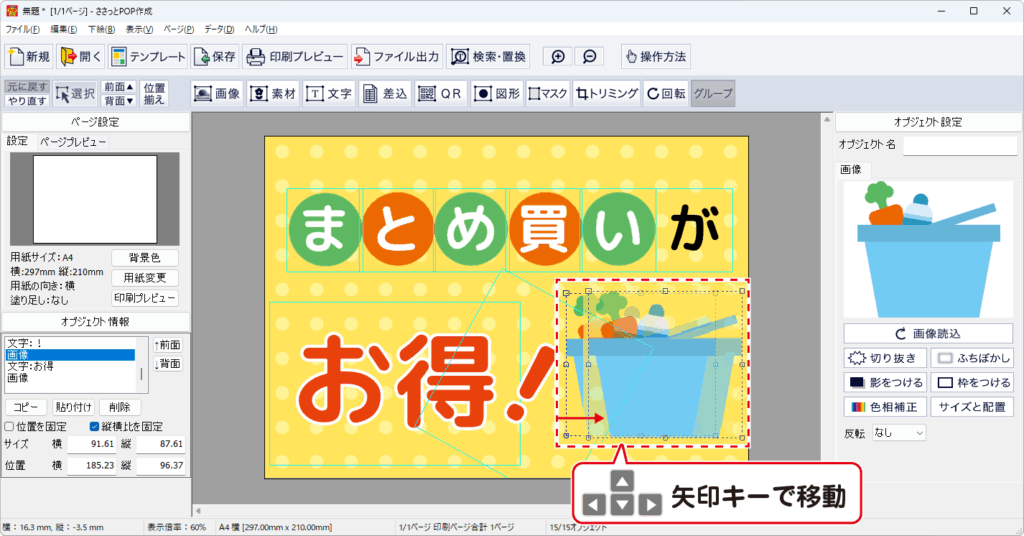1024x536 pixels.
Task: Switch to the ページプレビュー tab
Action: [x=72, y=142]
